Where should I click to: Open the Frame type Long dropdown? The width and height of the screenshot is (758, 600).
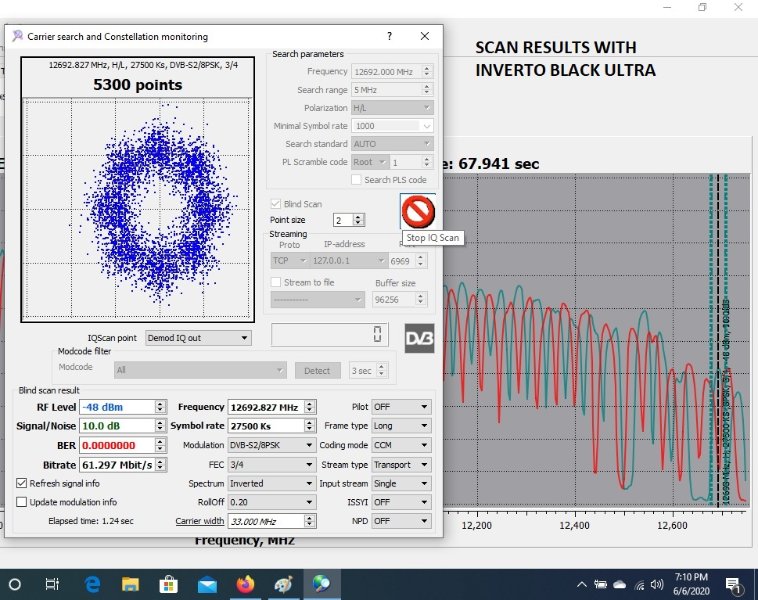(x=401, y=426)
